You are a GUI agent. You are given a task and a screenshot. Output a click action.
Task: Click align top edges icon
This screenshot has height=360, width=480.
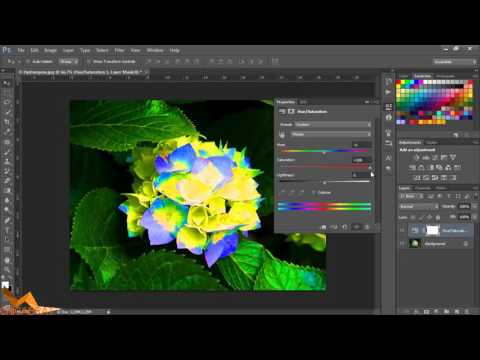coord(149,61)
